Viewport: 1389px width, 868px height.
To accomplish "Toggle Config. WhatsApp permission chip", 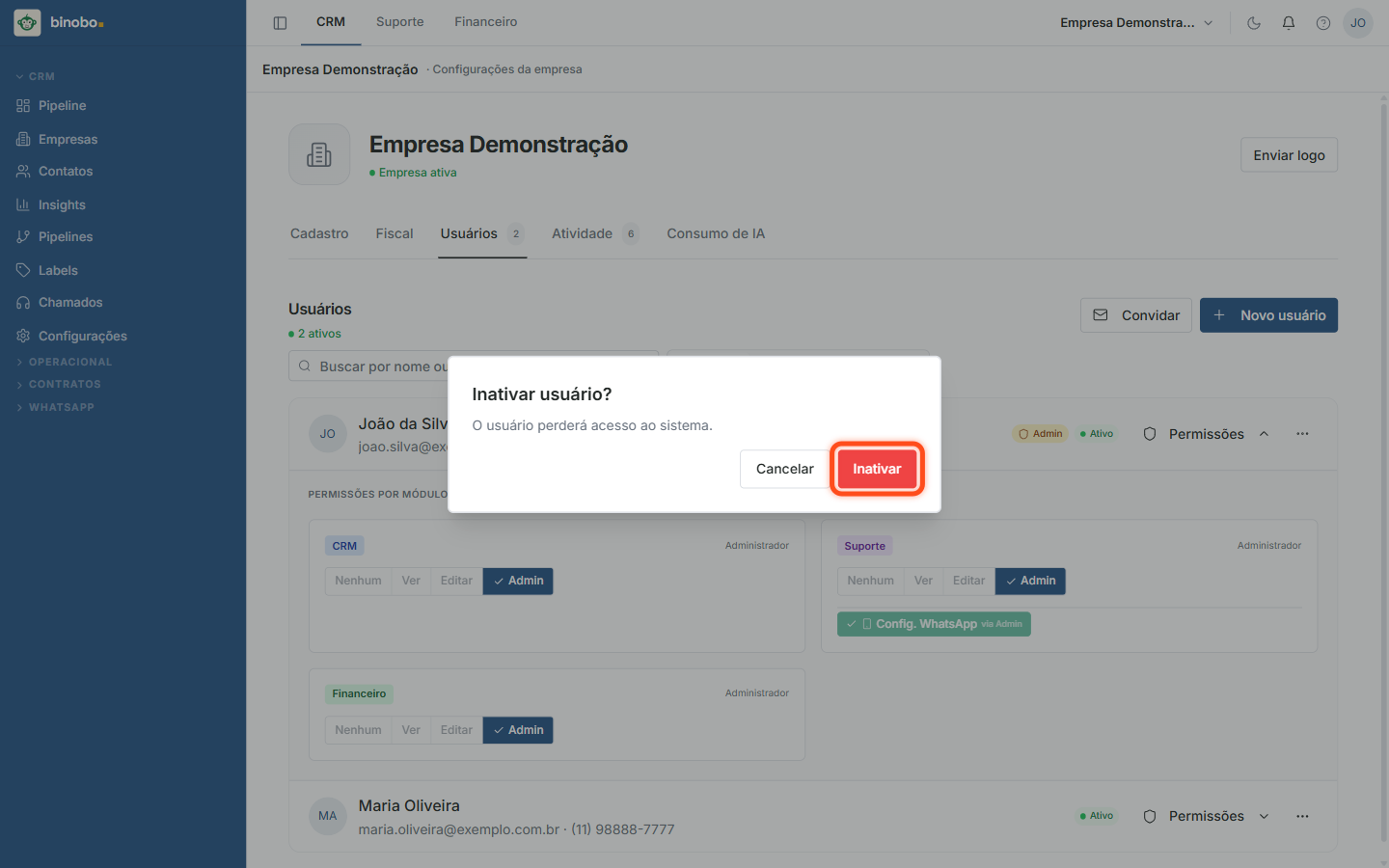I will (x=934, y=624).
